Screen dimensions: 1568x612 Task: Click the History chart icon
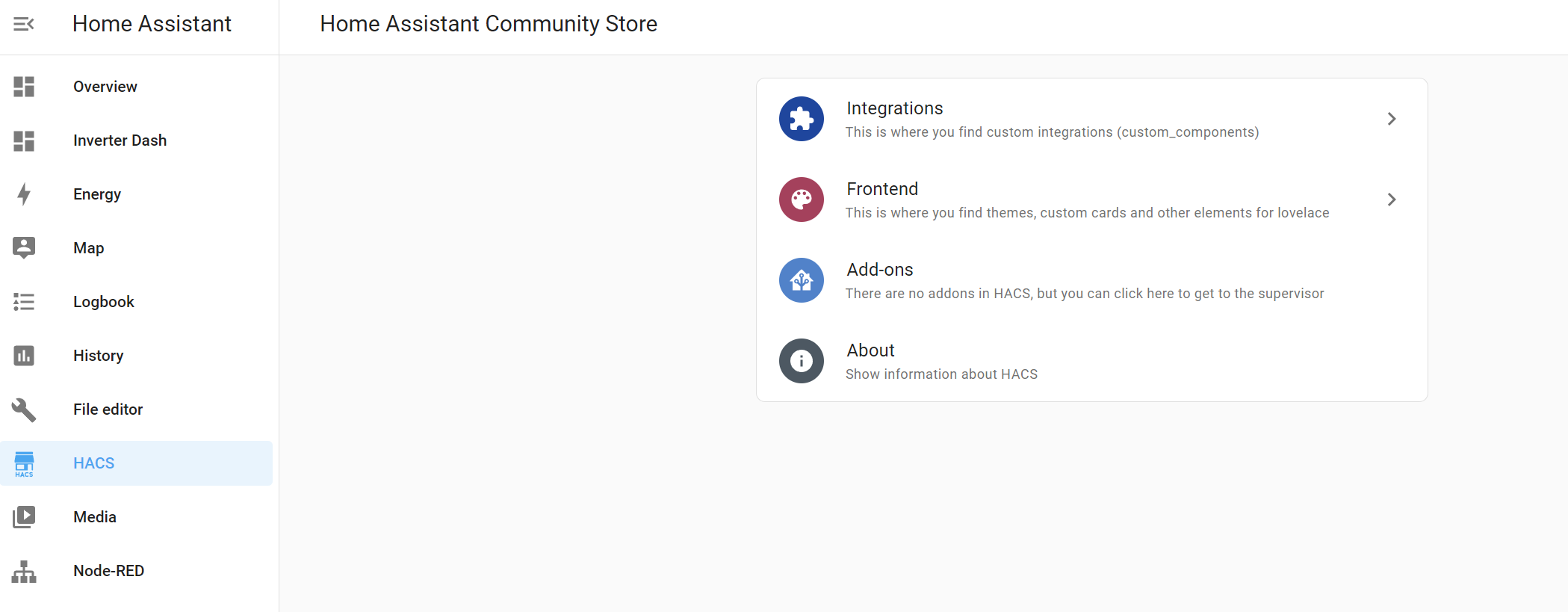(24, 356)
